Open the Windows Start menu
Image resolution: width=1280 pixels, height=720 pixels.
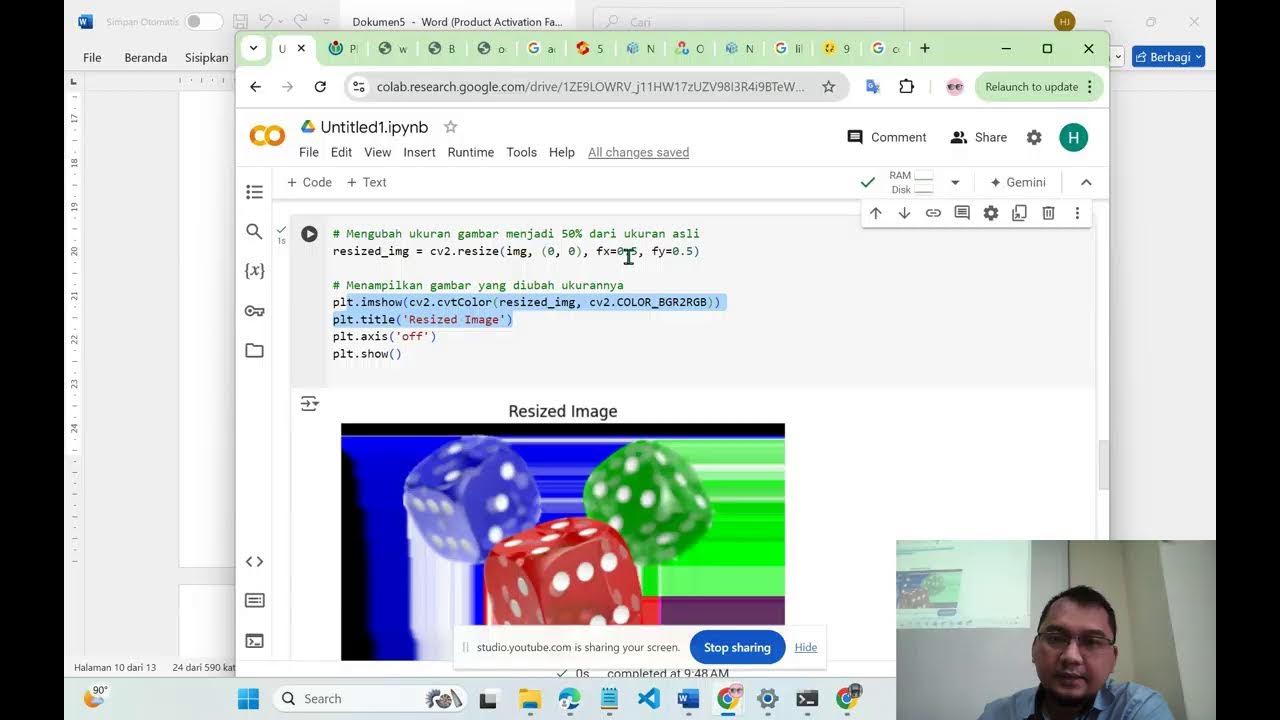coord(248,699)
